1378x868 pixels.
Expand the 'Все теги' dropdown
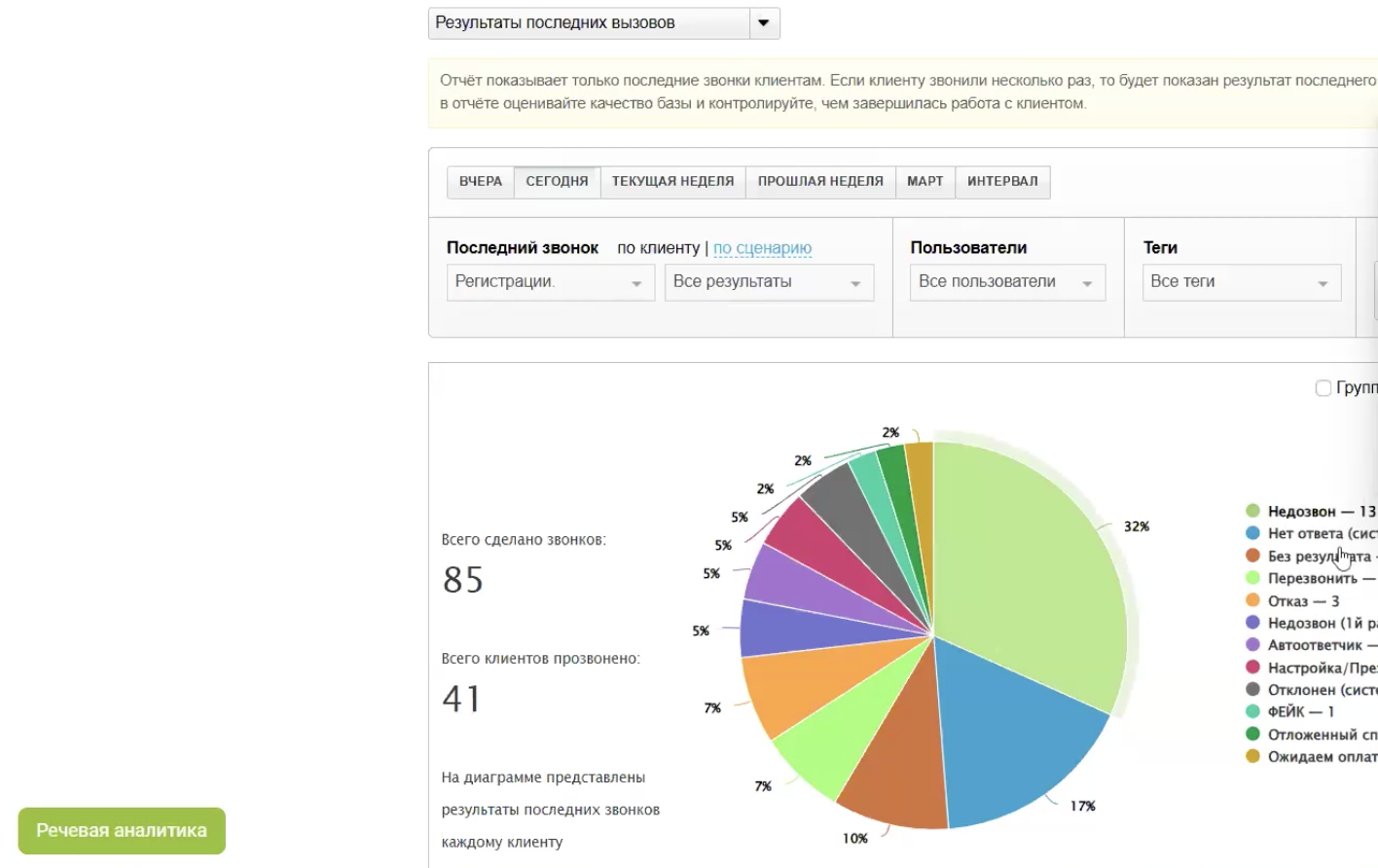pos(1242,282)
